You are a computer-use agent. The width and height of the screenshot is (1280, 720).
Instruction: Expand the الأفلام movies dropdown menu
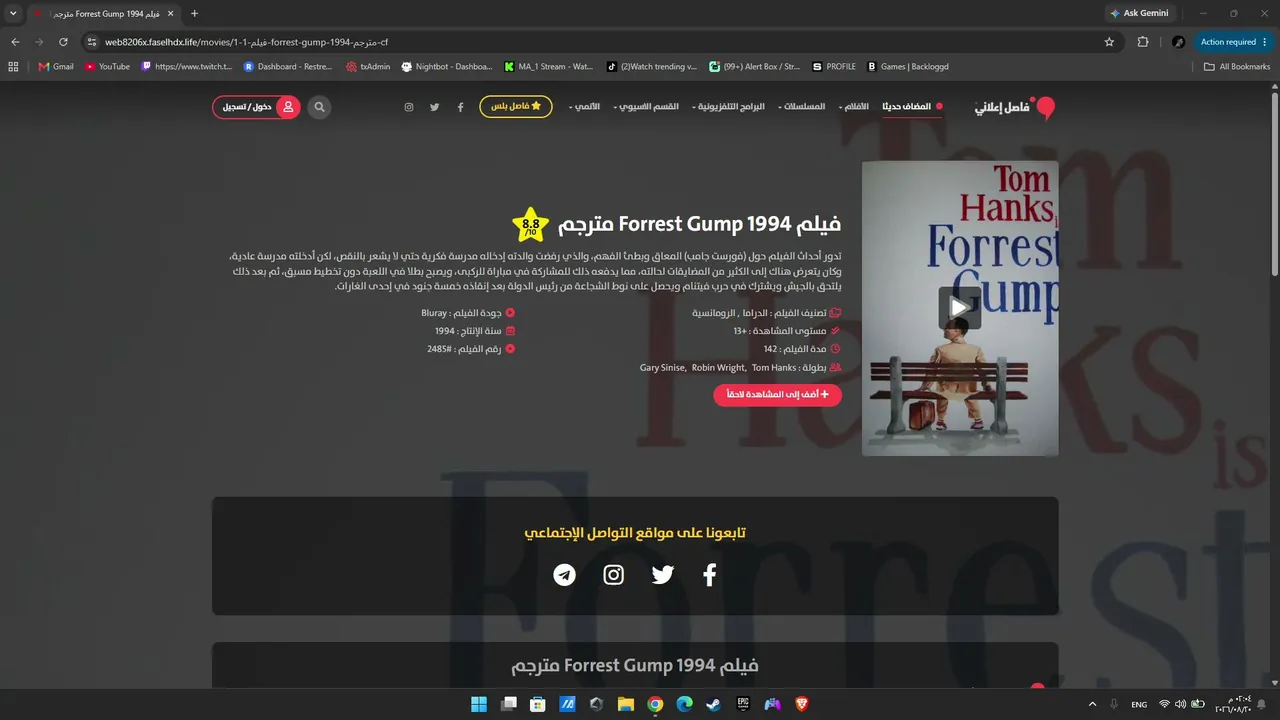[x=854, y=107]
